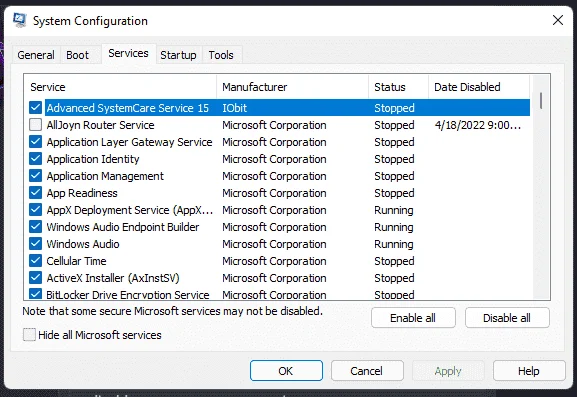Click the System Configuration title bar icon

click(x=20, y=20)
